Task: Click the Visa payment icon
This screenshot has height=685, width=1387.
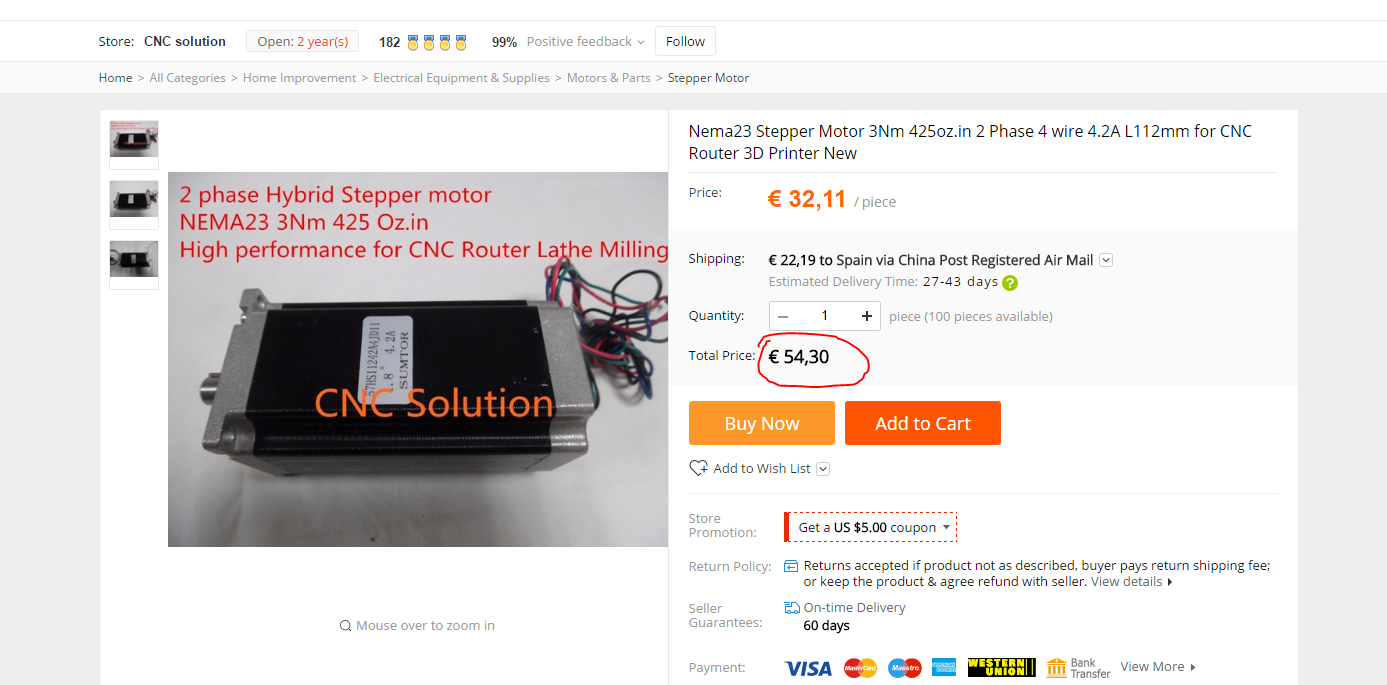Action: click(x=808, y=668)
